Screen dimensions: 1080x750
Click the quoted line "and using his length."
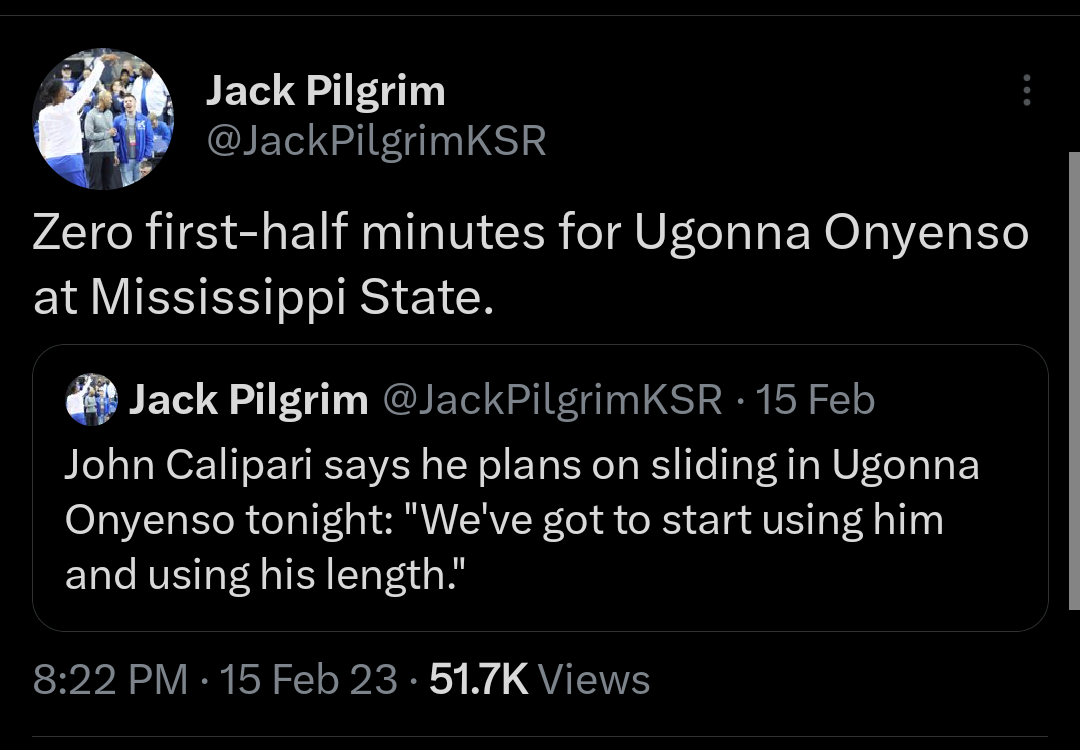click(x=267, y=573)
